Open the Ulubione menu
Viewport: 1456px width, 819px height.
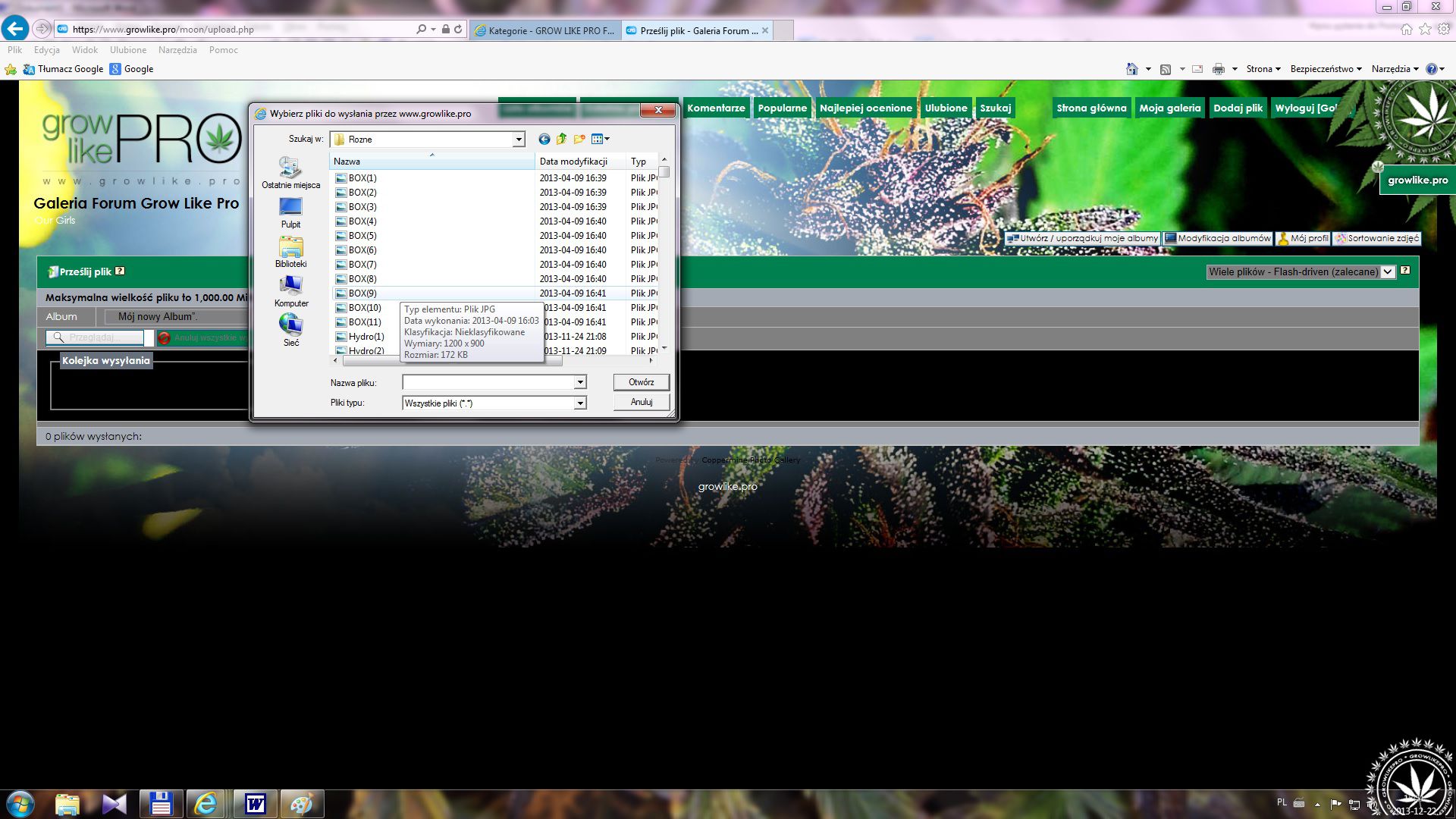pos(128,50)
